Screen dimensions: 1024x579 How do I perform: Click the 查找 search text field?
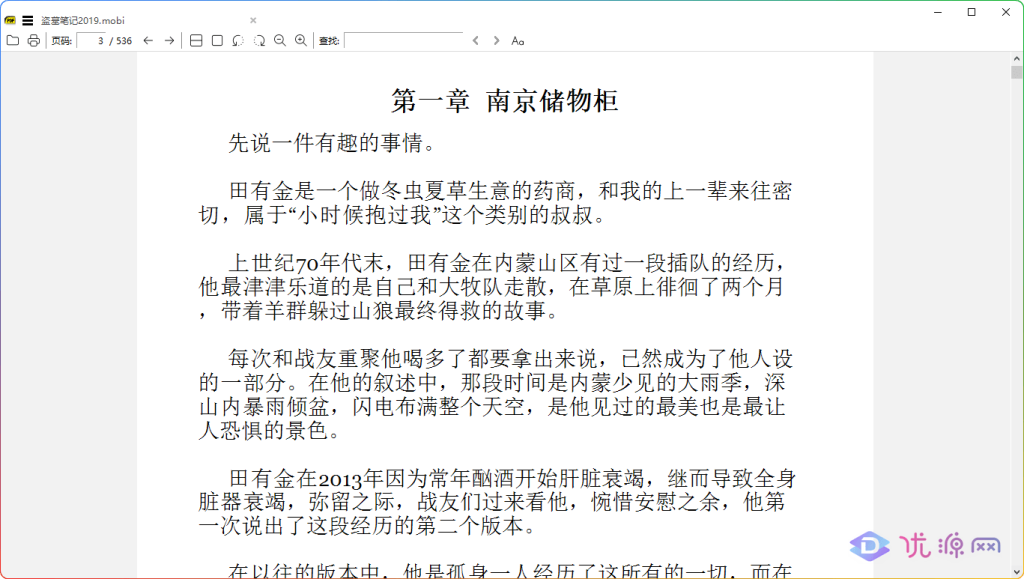click(x=403, y=41)
